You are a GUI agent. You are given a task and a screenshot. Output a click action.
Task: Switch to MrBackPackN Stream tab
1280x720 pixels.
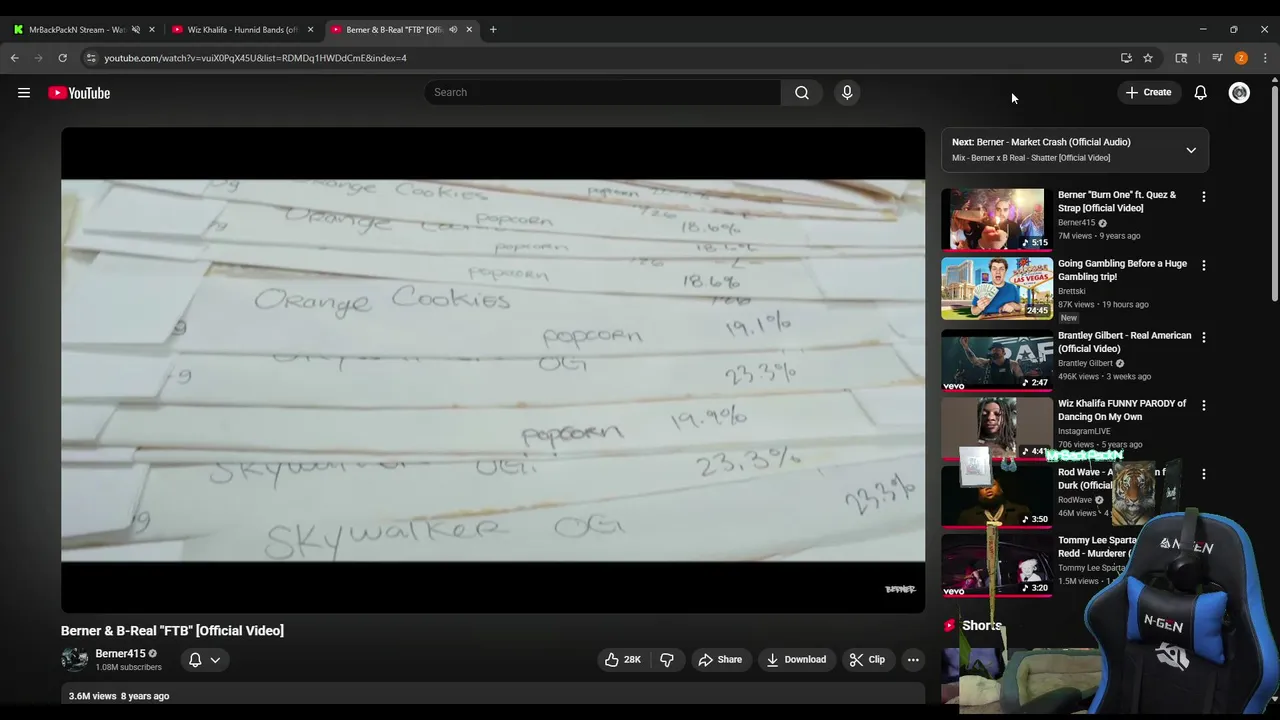tap(76, 29)
